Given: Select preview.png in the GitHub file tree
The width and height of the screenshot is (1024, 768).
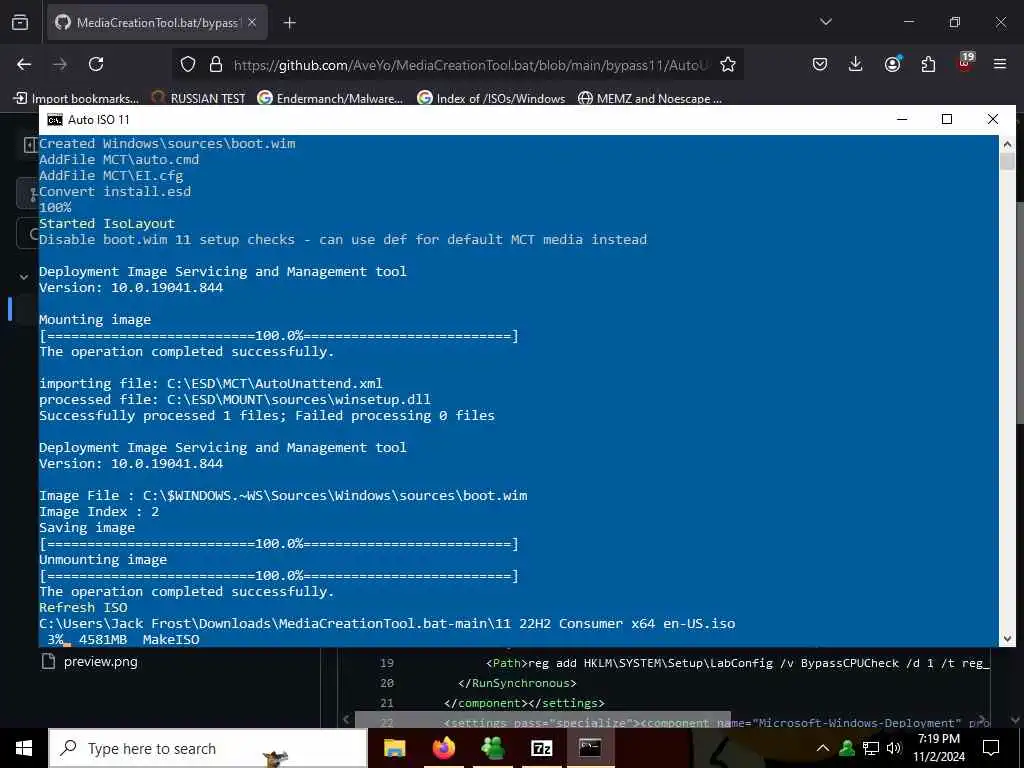Looking at the screenshot, I should pos(101,662).
